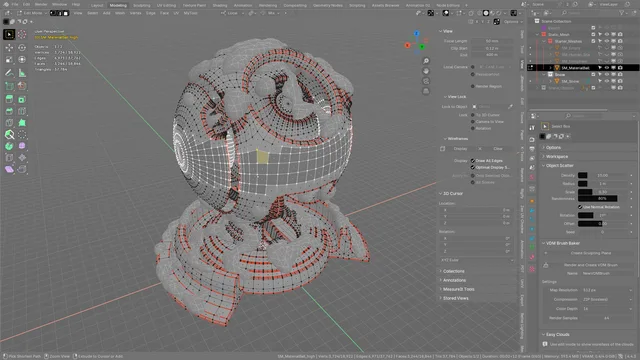640x360 pixels.
Task: Select the Poly Build tool
Action: pos(22,123)
